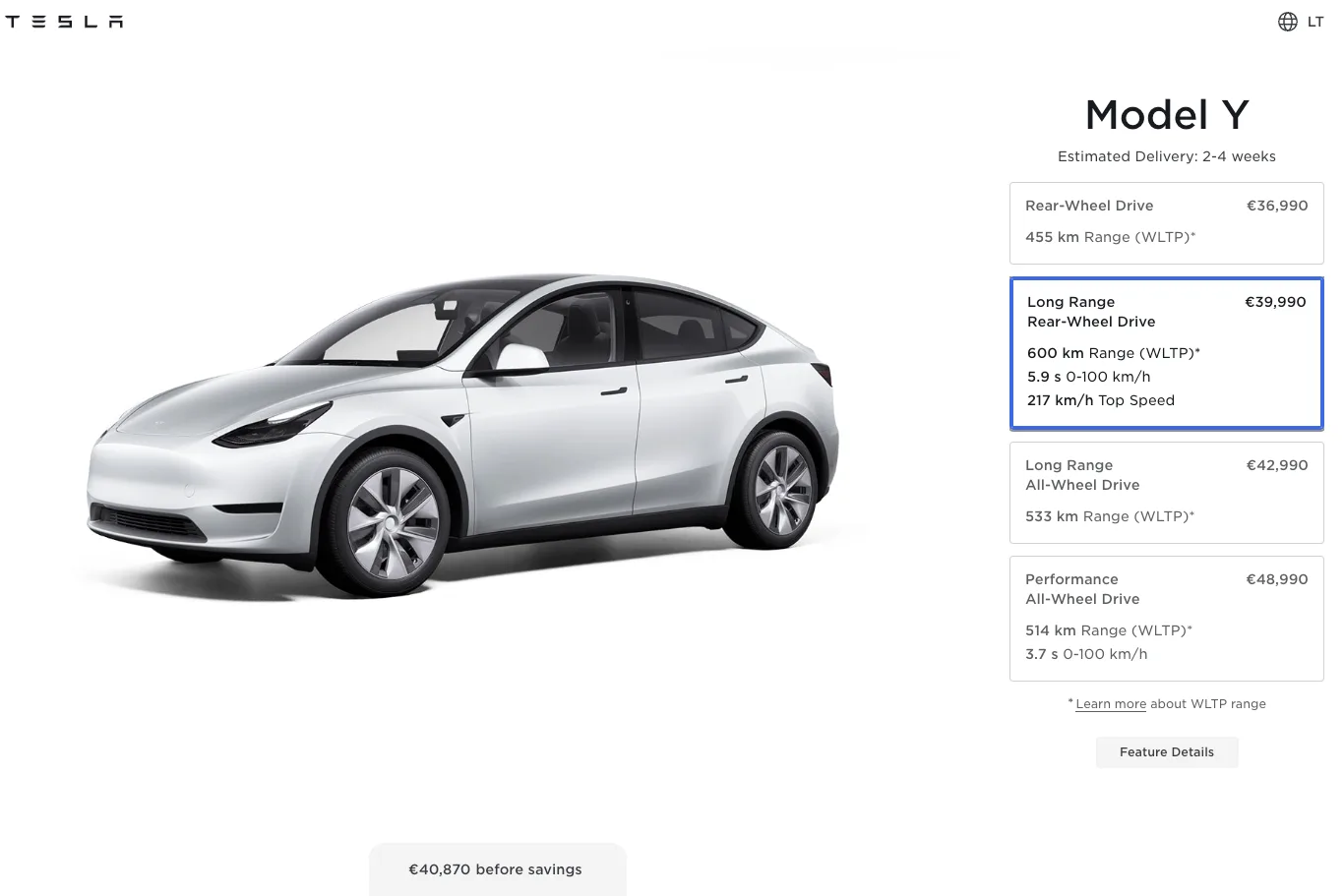Click the Model Y heading
This screenshot has height=896, width=1344.
pos(1166,115)
